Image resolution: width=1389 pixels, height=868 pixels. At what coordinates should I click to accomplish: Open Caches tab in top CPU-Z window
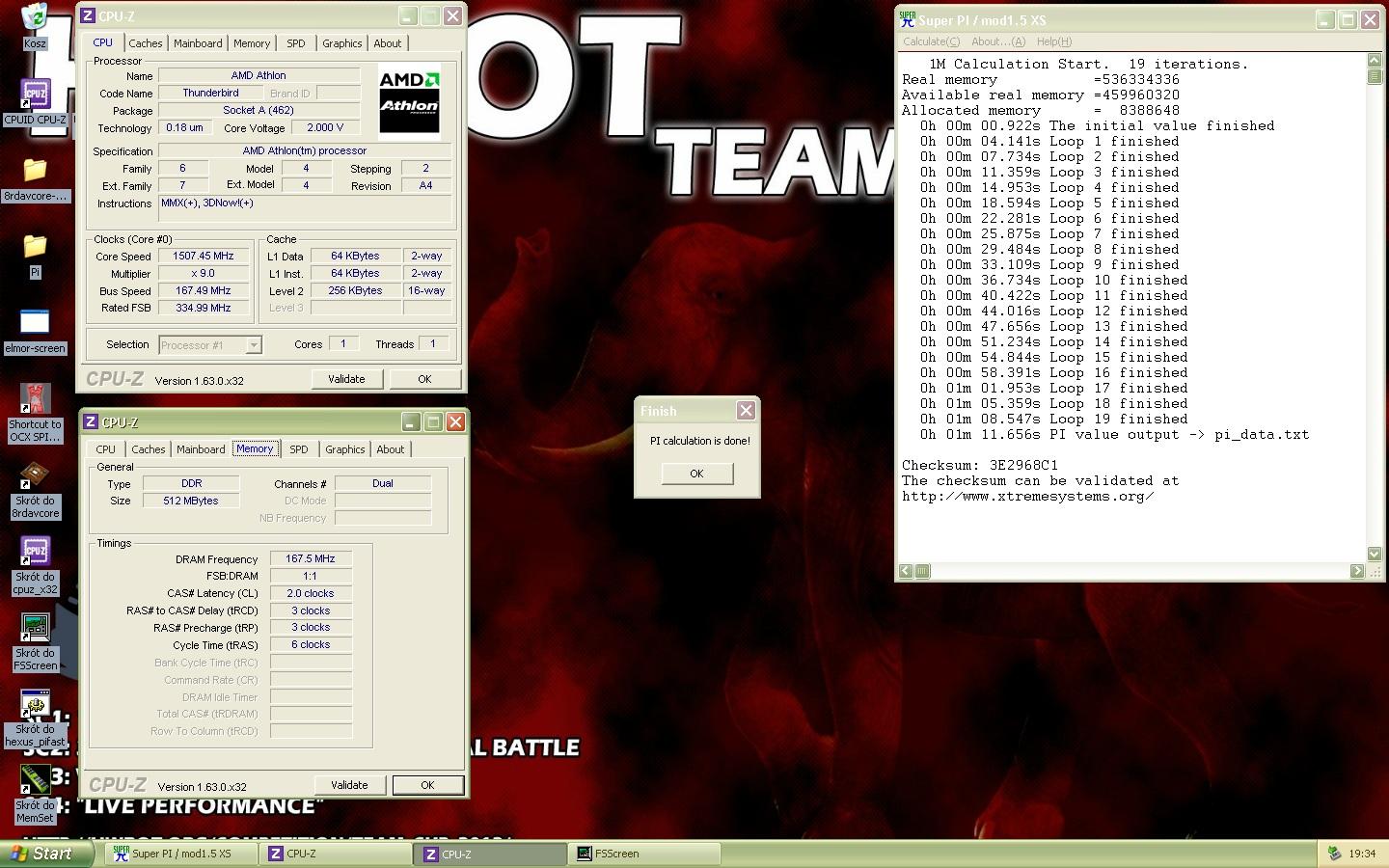point(146,43)
